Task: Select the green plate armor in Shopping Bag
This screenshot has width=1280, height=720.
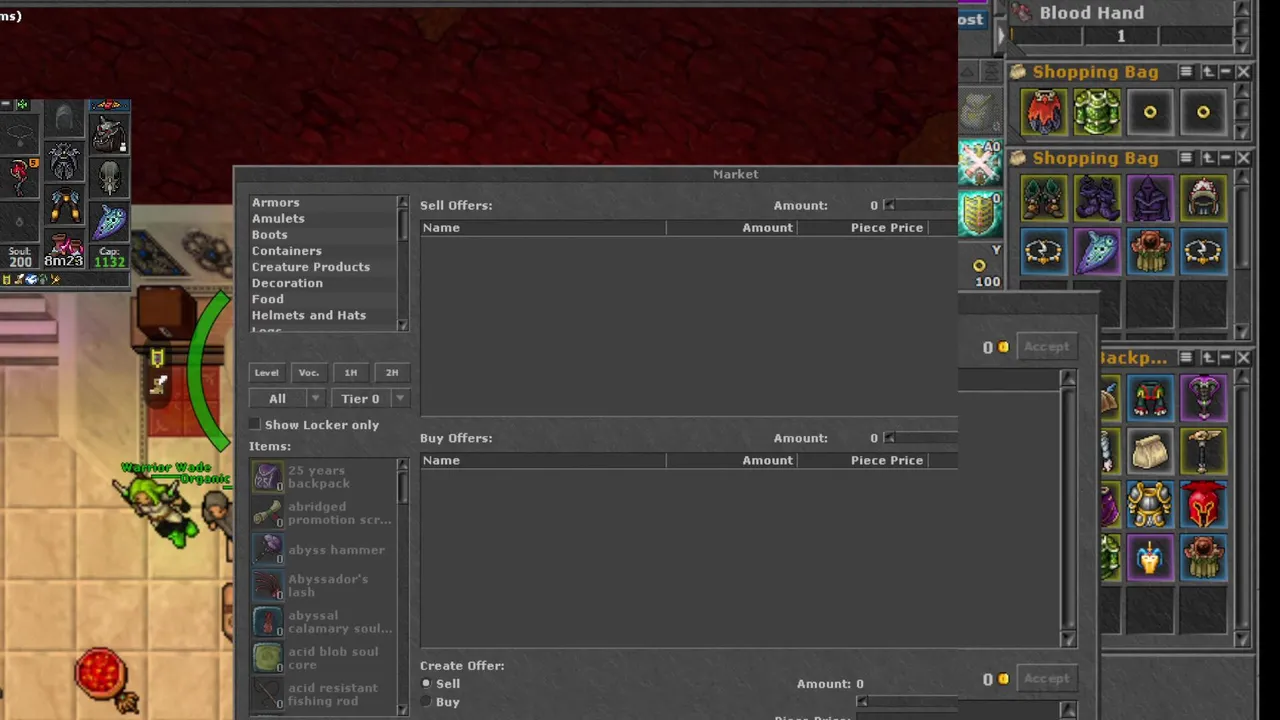Action: [1097, 112]
